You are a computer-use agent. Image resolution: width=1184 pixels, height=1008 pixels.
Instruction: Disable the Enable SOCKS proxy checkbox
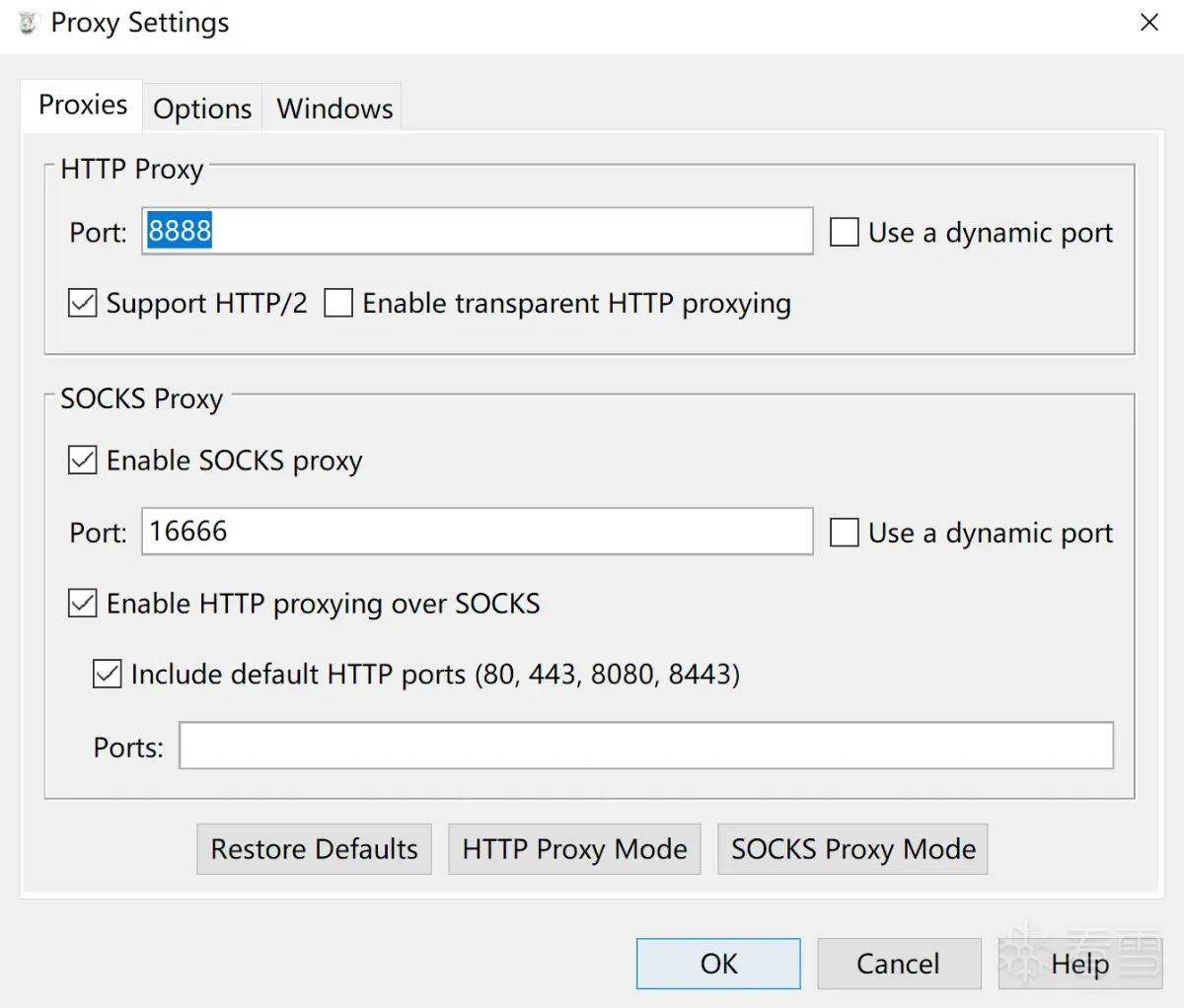[83, 461]
